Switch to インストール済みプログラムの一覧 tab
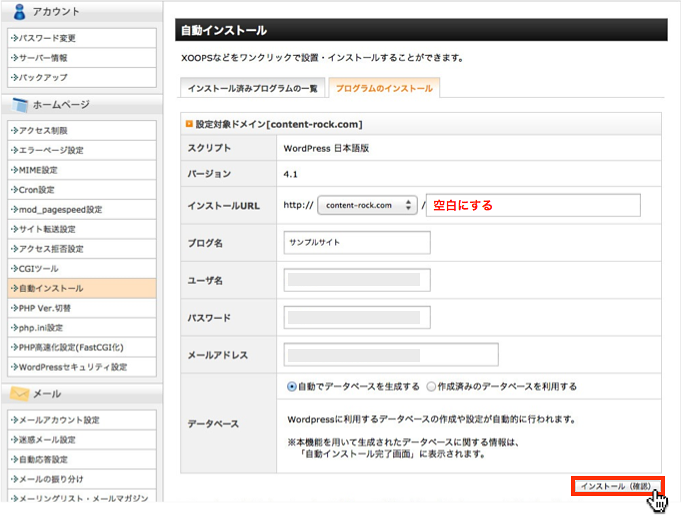Viewport: 681px width, 515px height. (x=253, y=88)
